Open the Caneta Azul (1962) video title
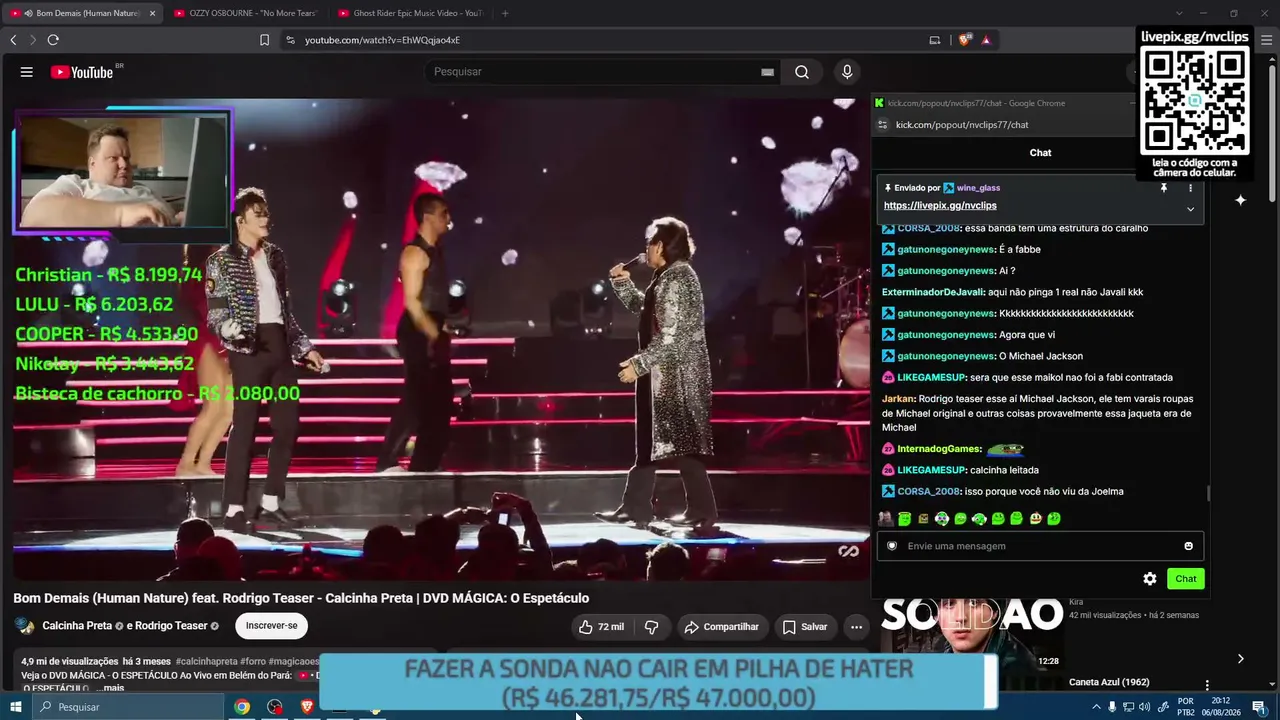The height and width of the screenshot is (720, 1280). click(1109, 682)
